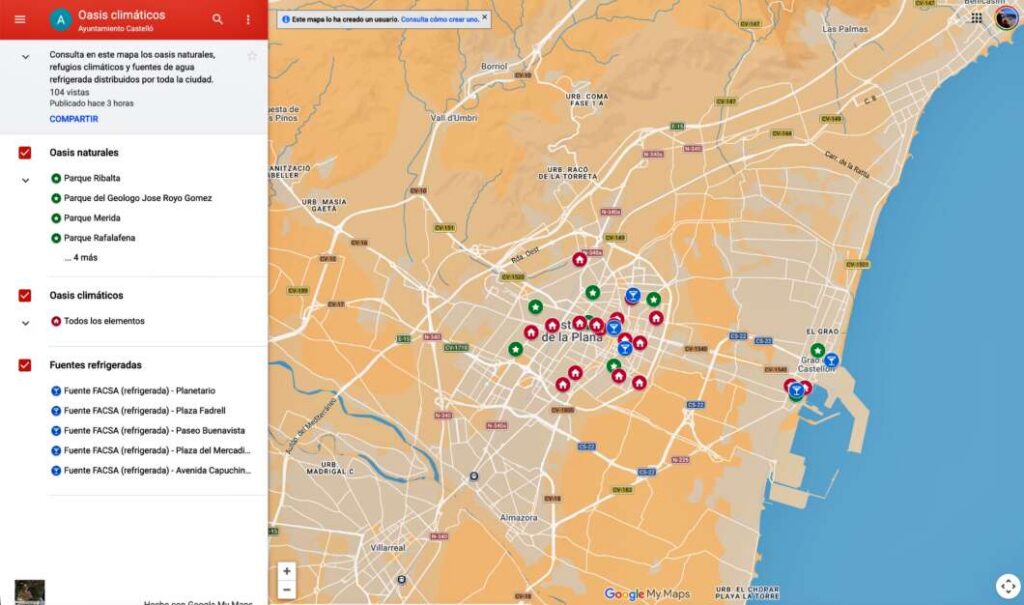Click the blue fountain marker at the port
Image resolution: width=1024 pixels, height=605 pixels.
(x=796, y=391)
